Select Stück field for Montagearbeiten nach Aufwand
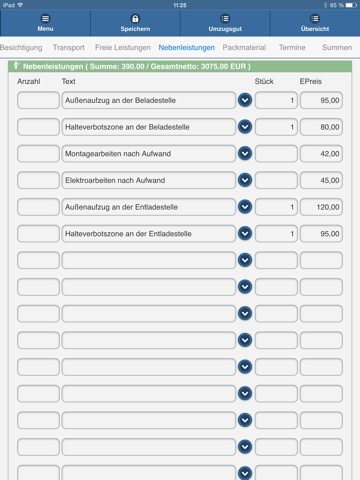The image size is (360, 480). click(x=276, y=153)
